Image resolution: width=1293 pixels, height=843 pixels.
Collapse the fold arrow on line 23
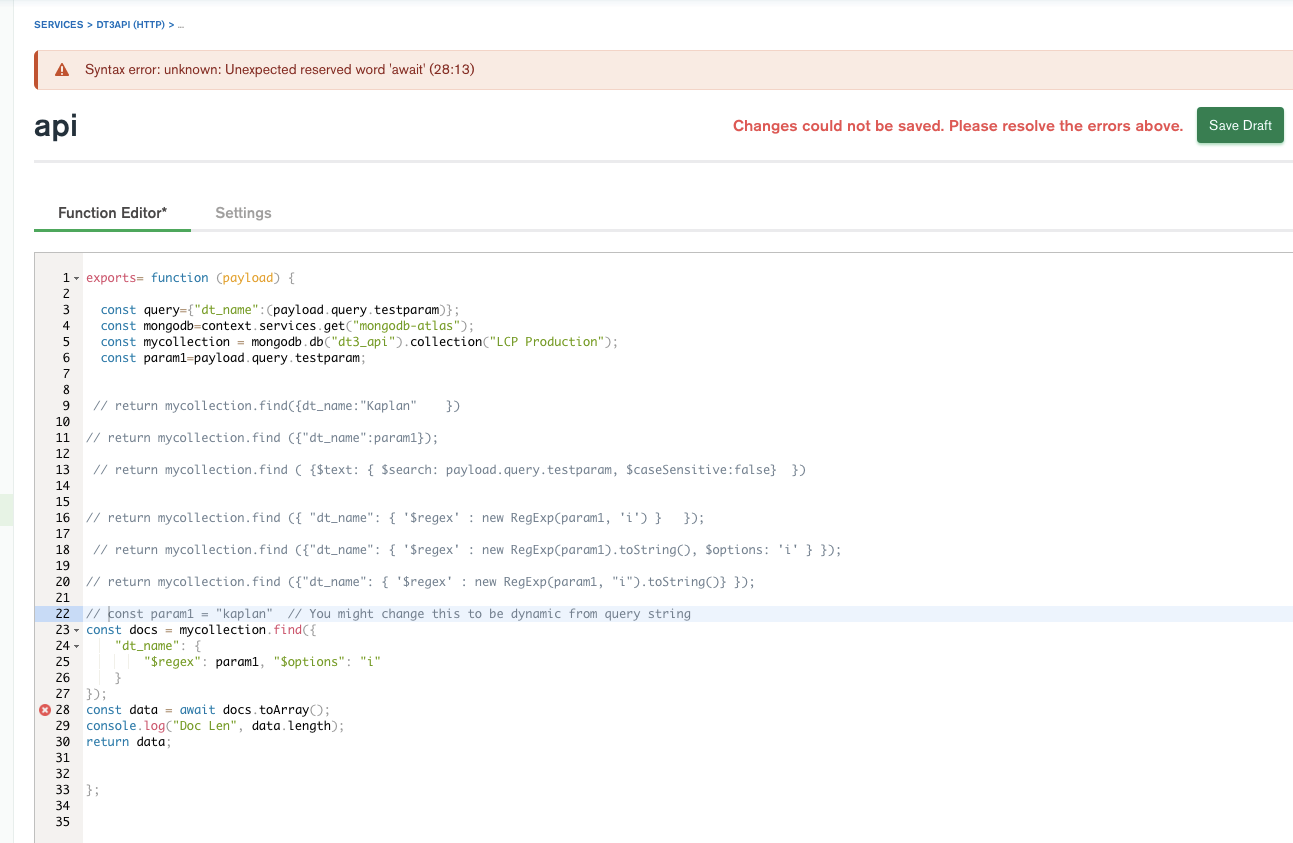tap(76, 630)
